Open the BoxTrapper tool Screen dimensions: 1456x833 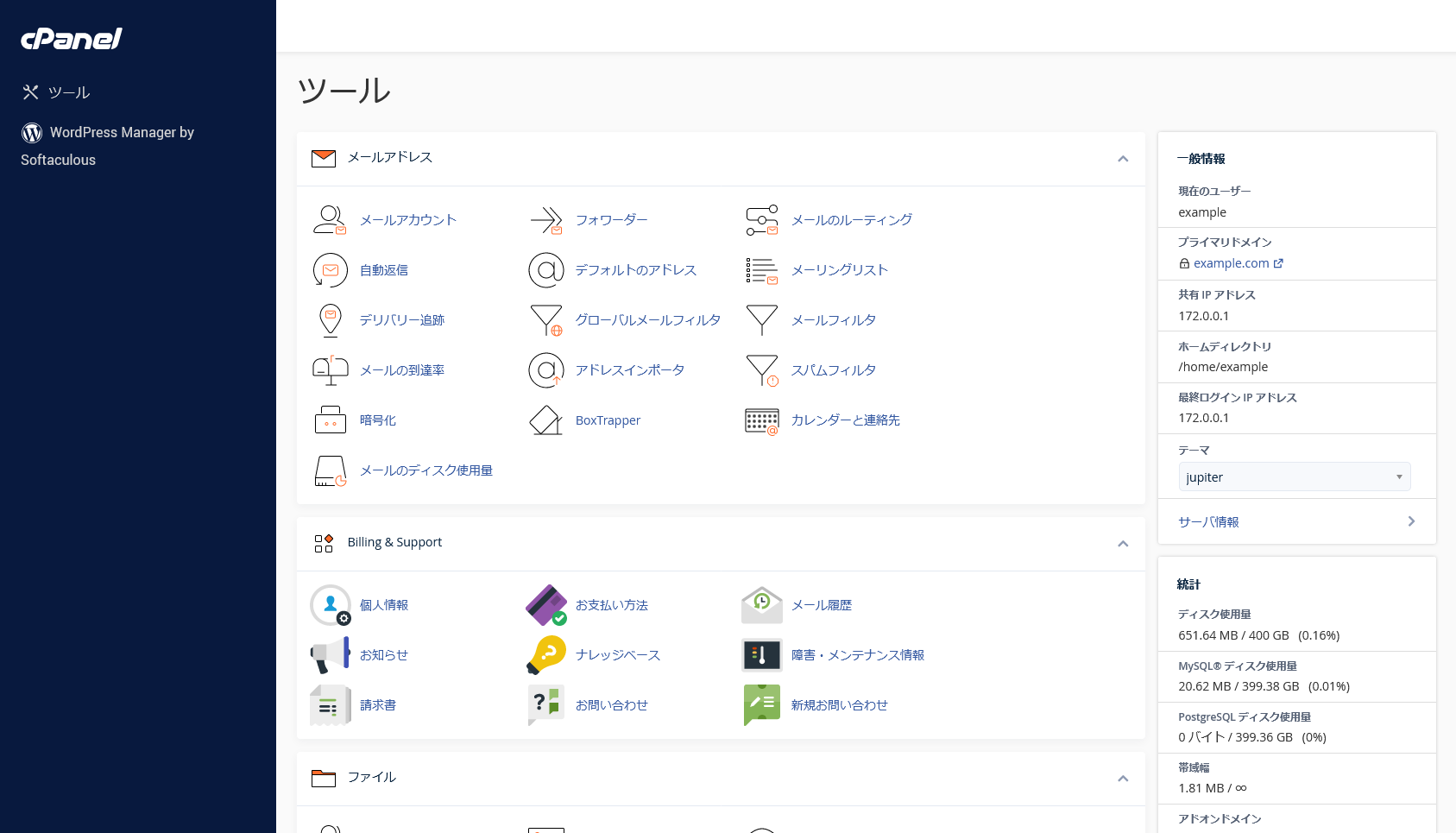608,420
